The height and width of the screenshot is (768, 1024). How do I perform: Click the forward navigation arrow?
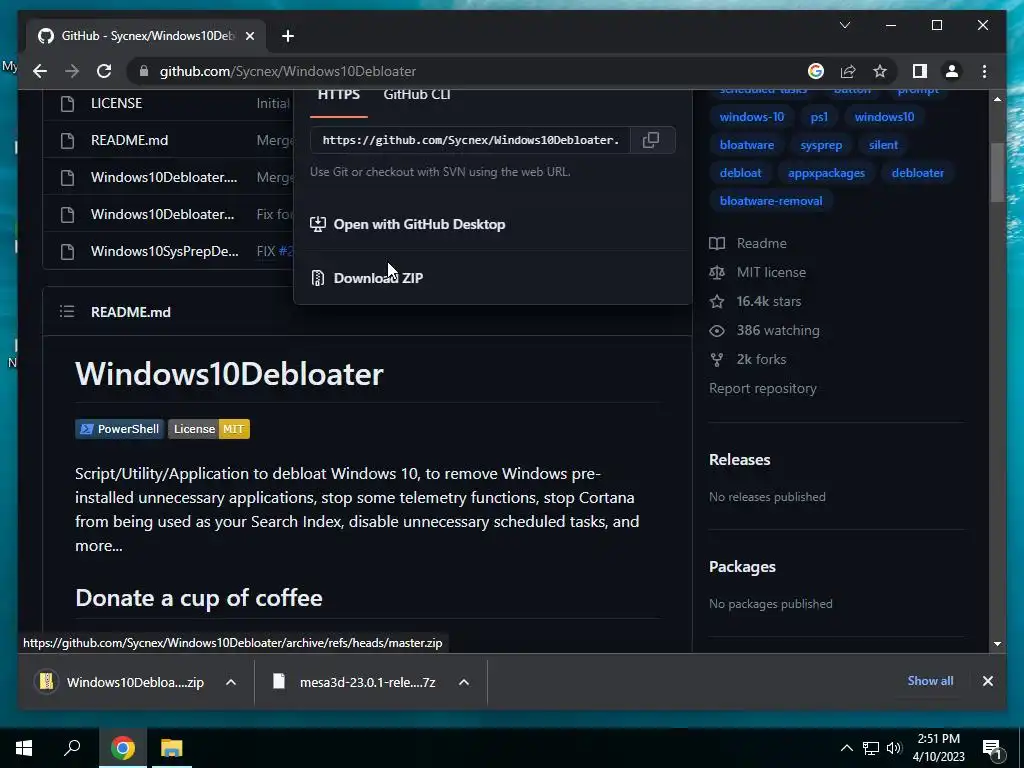[x=72, y=71]
